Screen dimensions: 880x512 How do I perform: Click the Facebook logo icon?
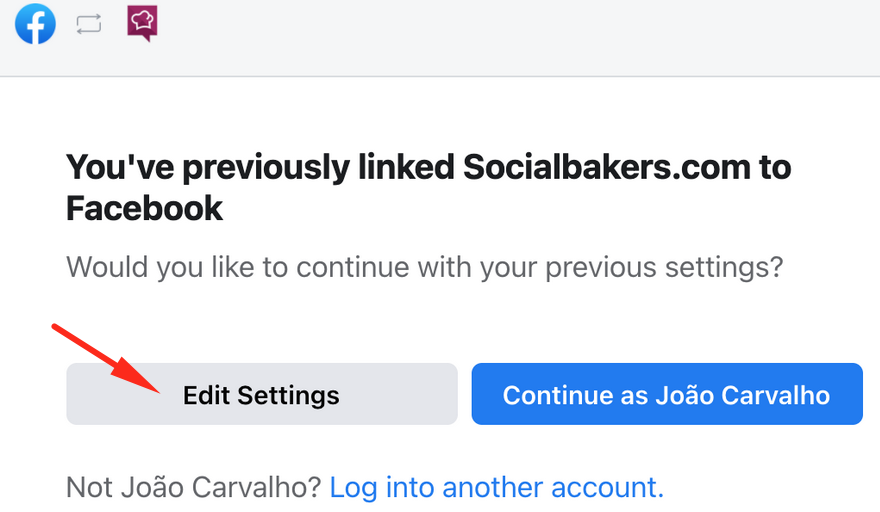click(x=35, y=24)
